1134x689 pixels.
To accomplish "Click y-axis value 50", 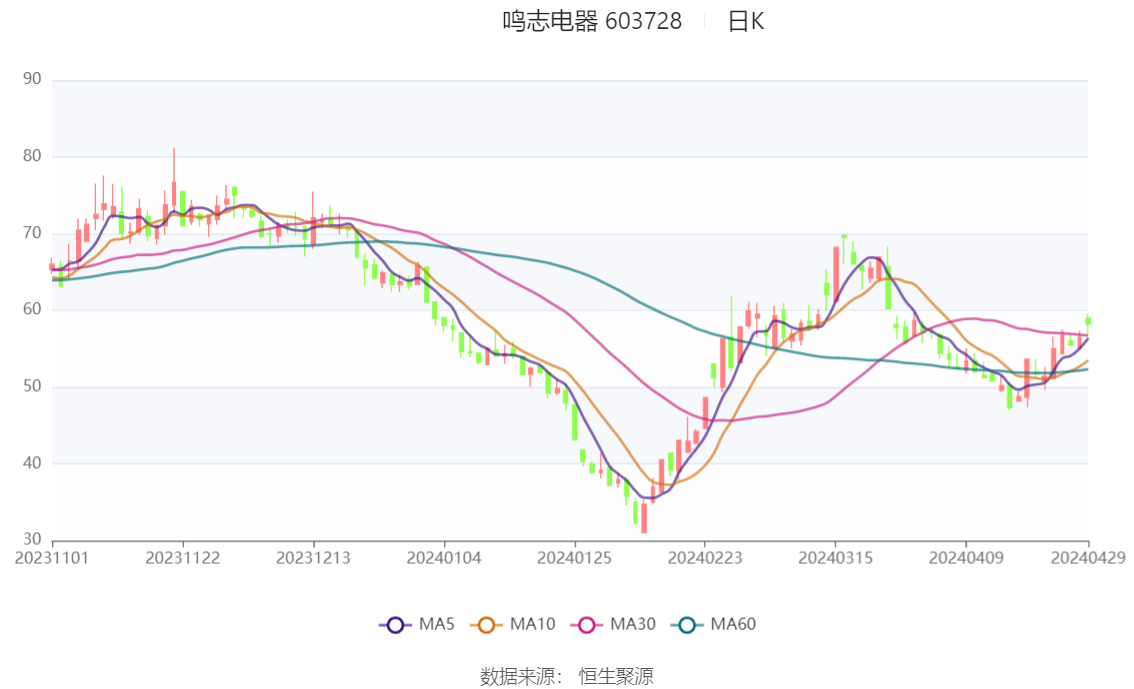I will click(x=33, y=387).
